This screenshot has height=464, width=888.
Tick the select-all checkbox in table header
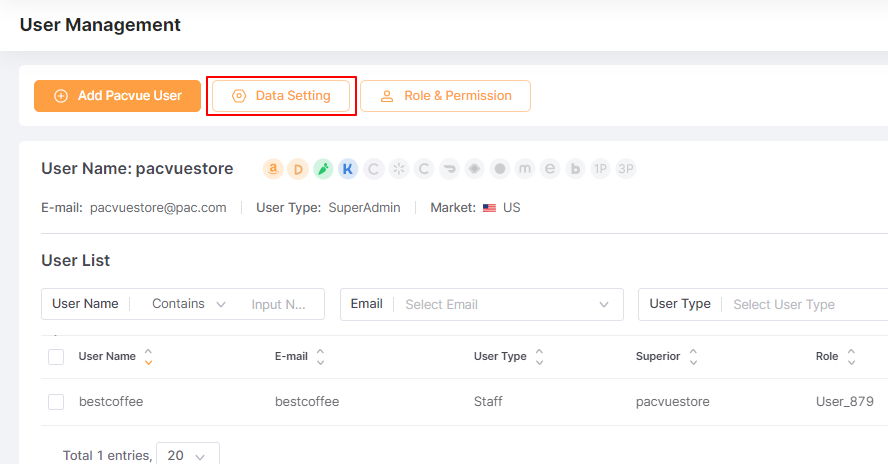[x=56, y=357]
